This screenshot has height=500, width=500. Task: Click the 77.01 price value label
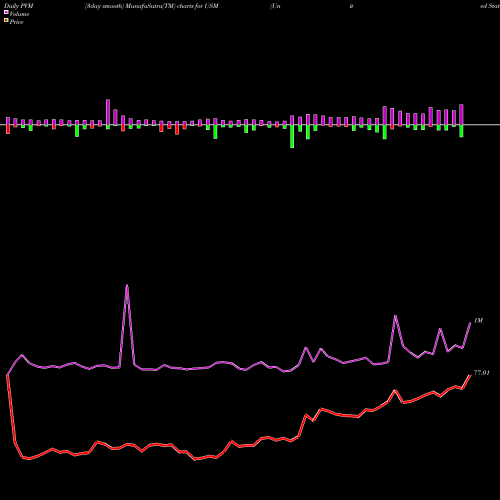482,373
